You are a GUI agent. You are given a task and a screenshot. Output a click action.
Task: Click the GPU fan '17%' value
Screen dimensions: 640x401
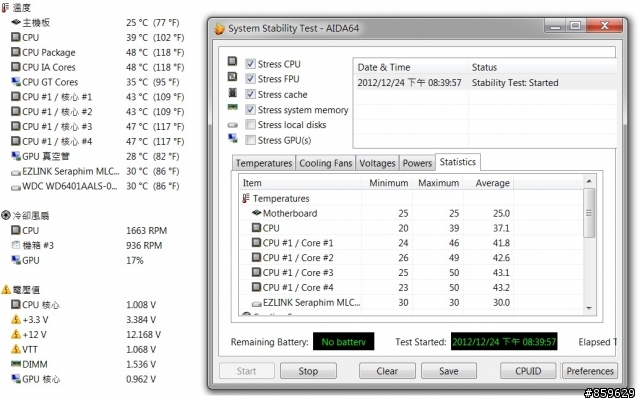[x=134, y=260]
